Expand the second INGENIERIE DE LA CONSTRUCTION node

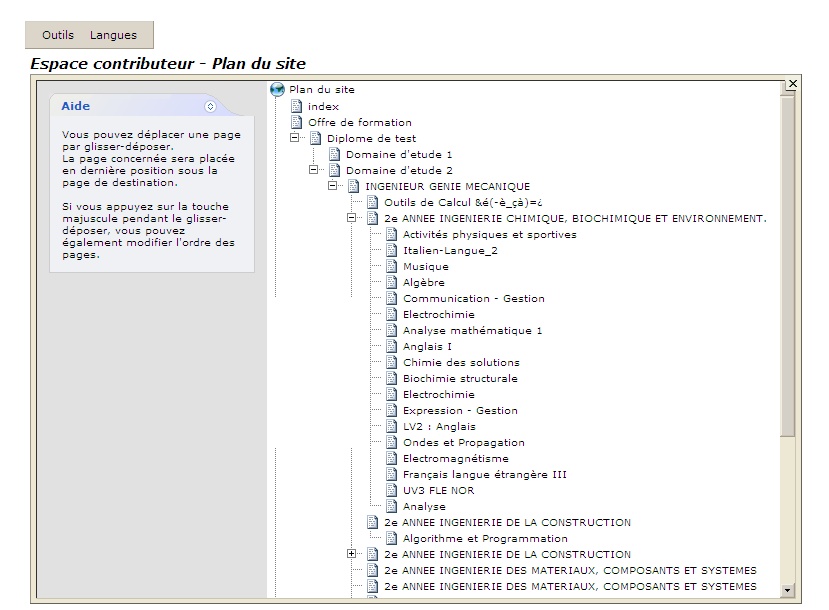pos(352,554)
